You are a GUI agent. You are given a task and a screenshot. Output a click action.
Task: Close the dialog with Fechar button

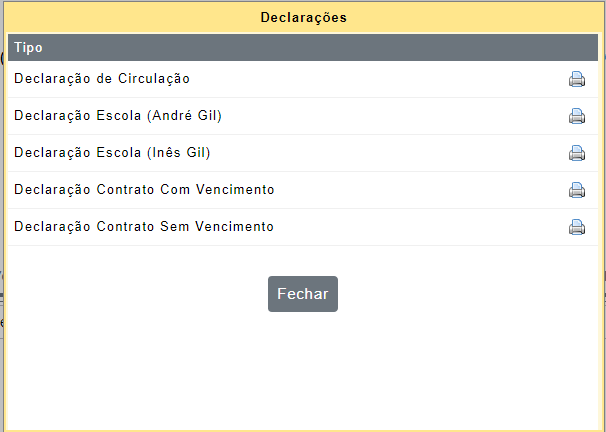tap(303, 294)
